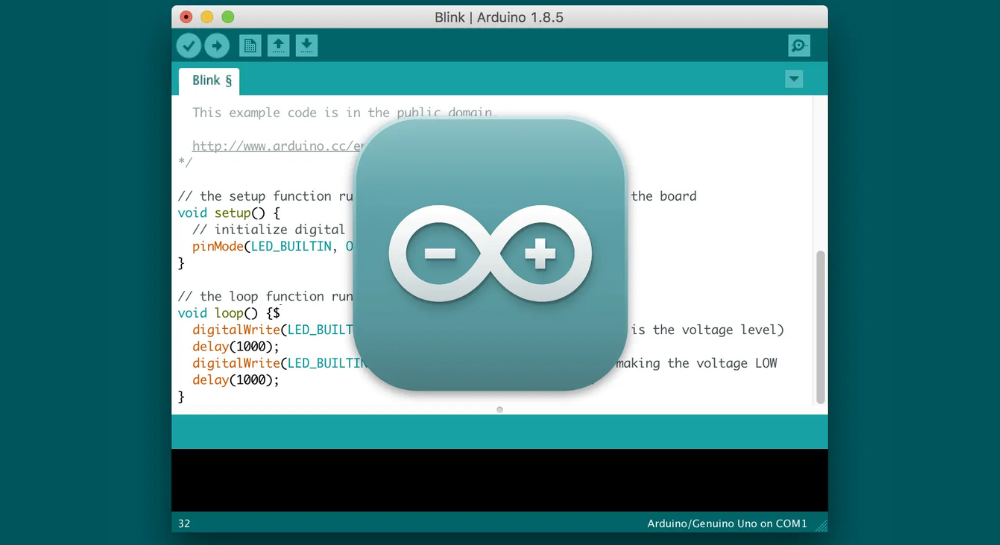Viewport: 1000px width, 545px height.
Task: Open the tab options dropdown arrow
Action: coord(794,79)
